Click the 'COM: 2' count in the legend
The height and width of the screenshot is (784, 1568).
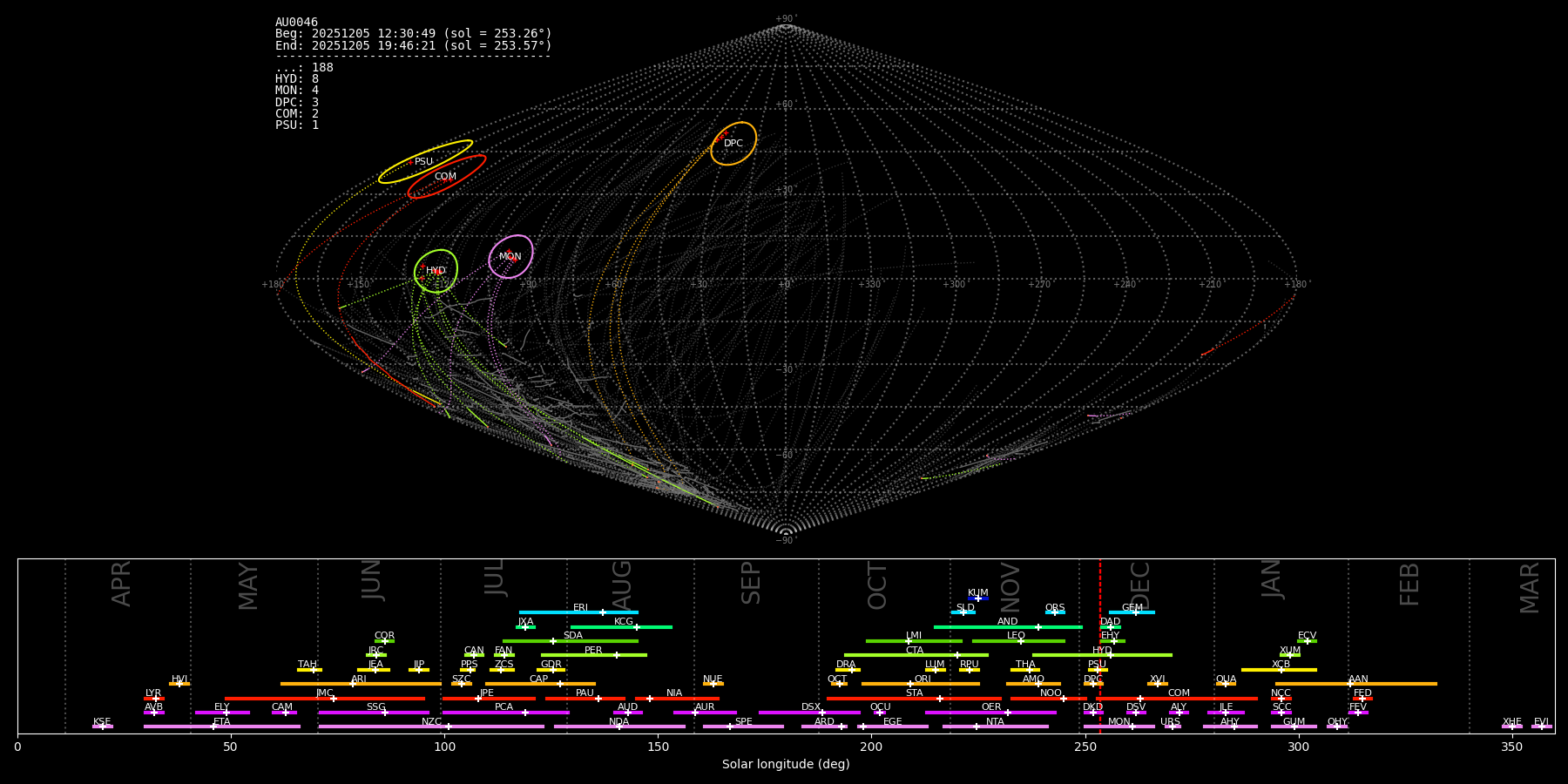tap(297, 114)
